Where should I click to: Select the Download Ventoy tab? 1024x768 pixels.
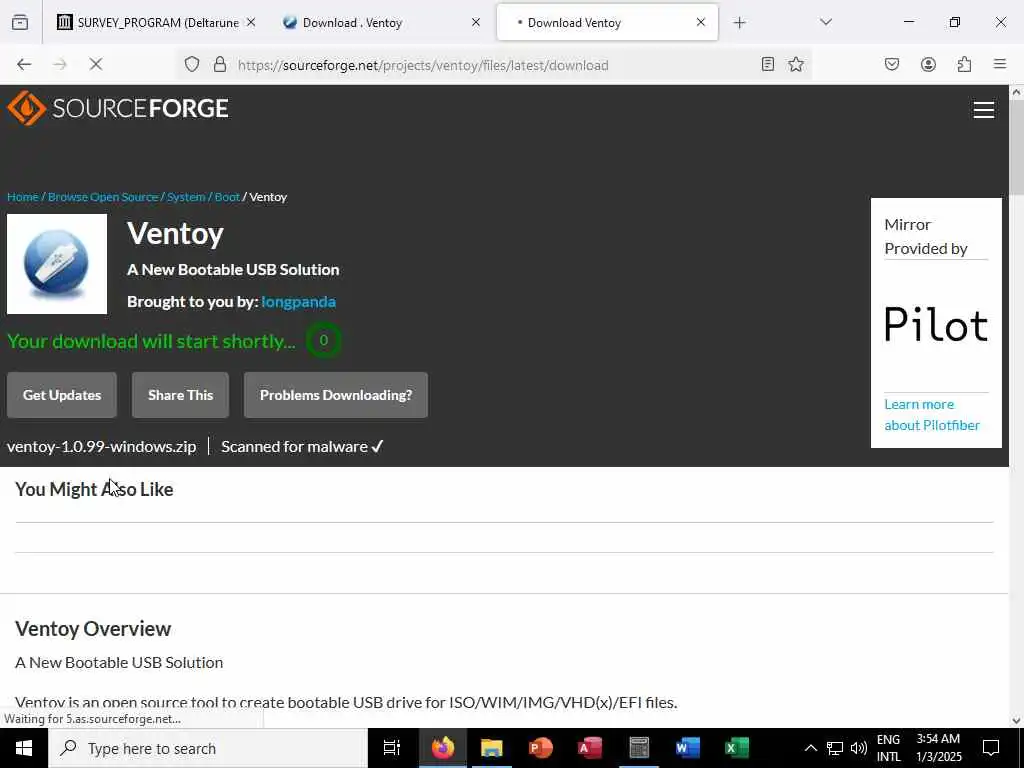[607, 22]
